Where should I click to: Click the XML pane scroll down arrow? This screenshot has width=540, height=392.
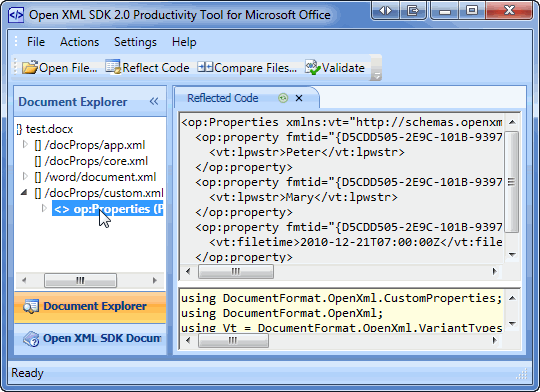[x=512, y=255]
